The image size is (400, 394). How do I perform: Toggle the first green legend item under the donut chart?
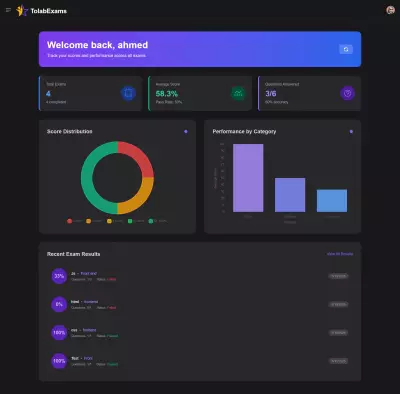tap(136, 221)
